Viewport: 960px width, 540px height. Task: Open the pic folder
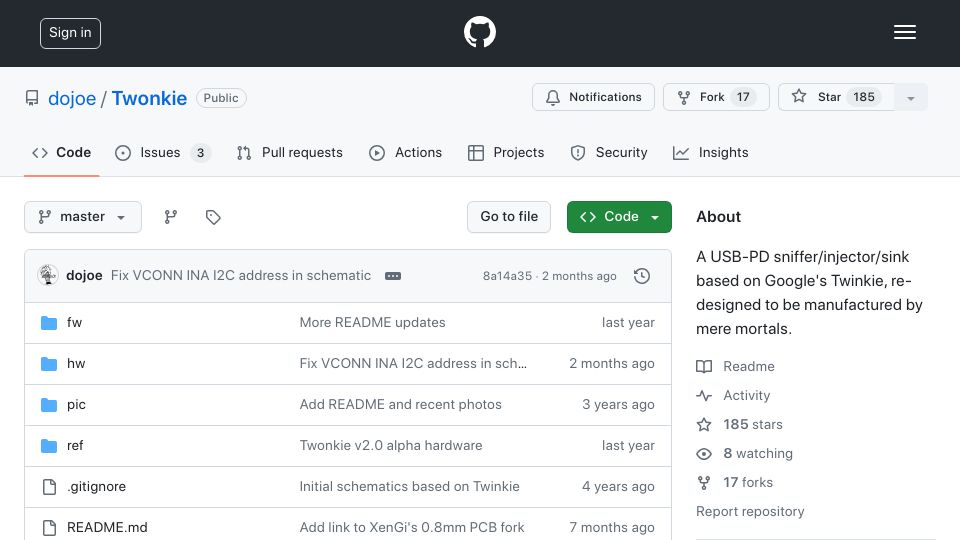77,405
